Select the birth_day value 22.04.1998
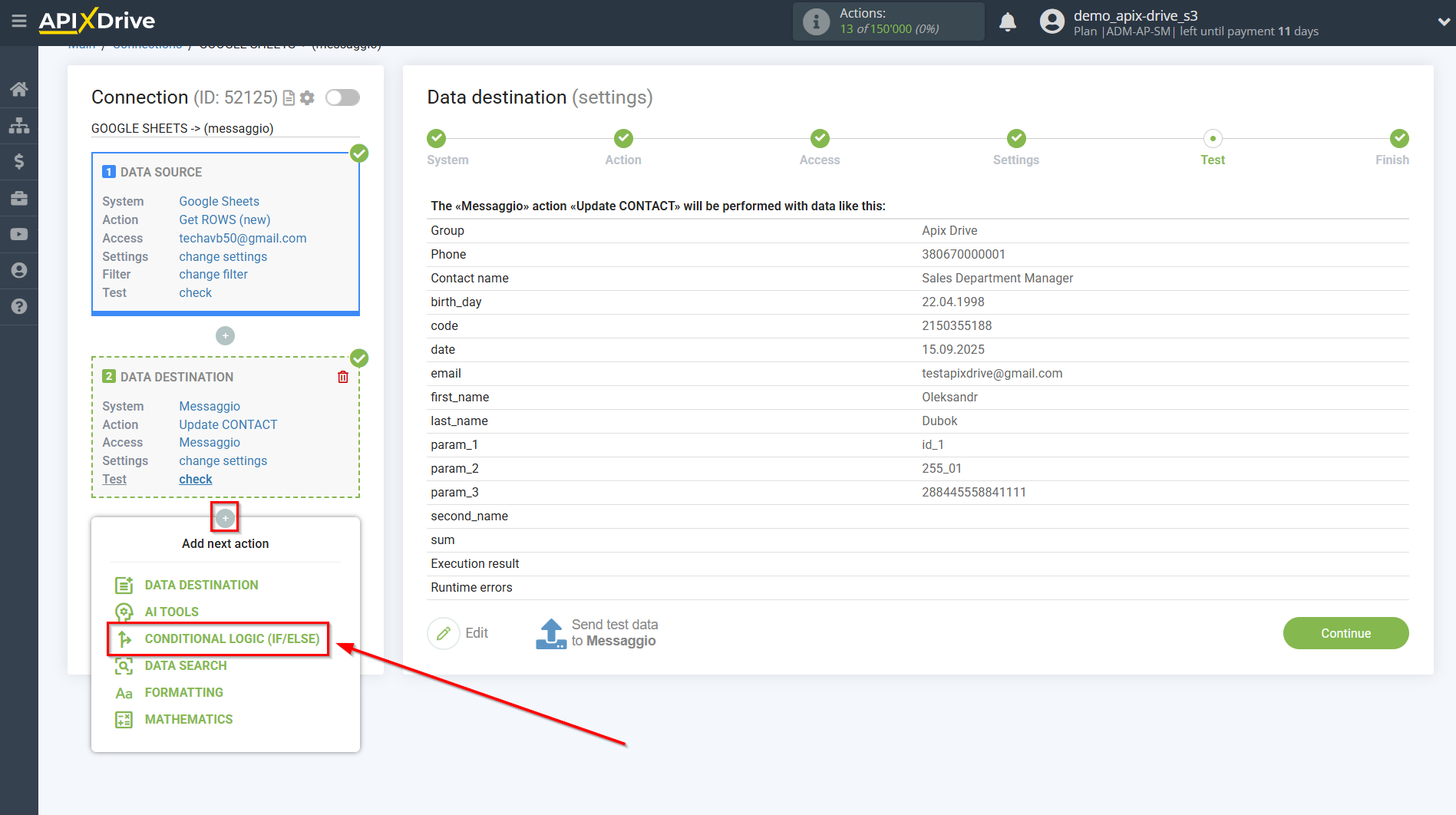This screenshot has height=815, width=1456. [953, 302]
